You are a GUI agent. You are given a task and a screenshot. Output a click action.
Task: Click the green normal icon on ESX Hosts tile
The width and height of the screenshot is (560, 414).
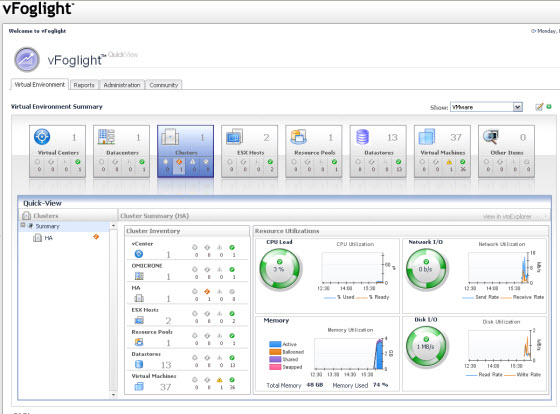(x=270, y=162)
